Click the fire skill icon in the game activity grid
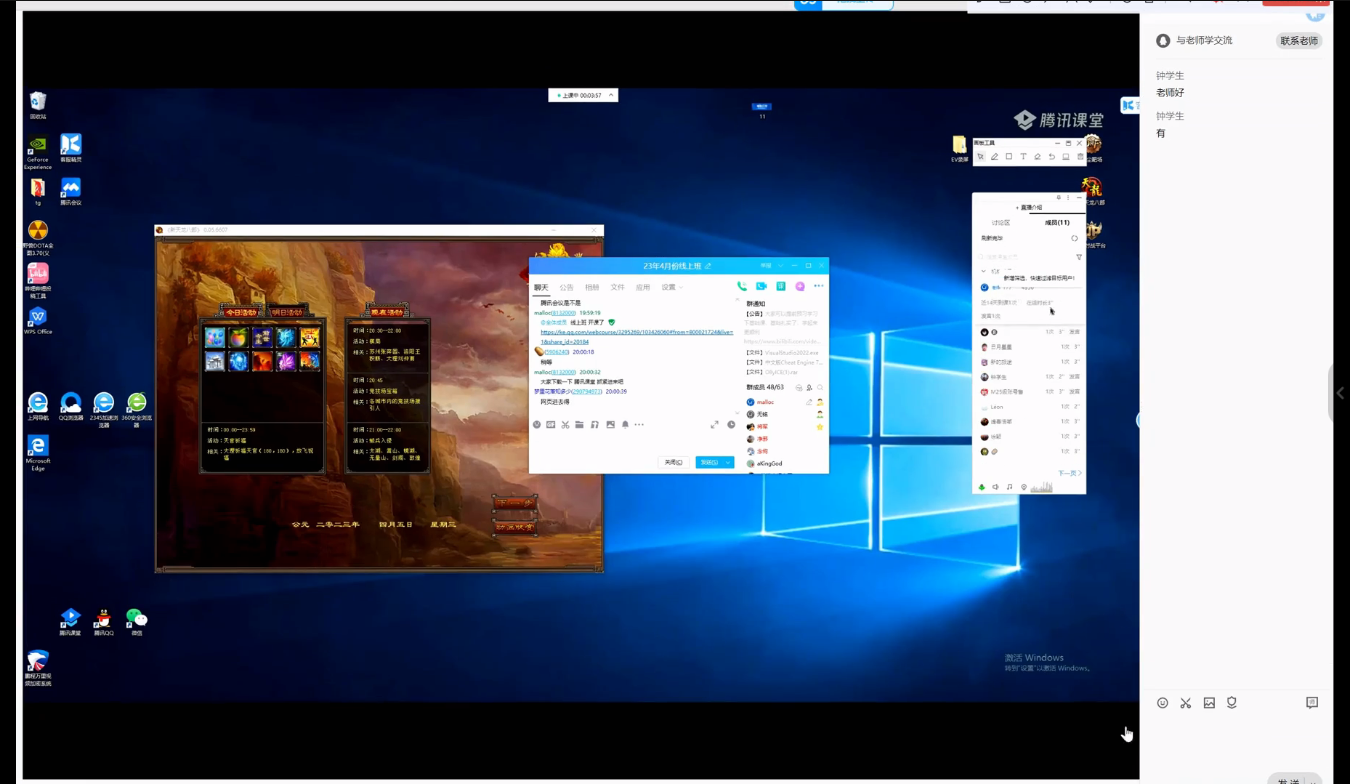The height and width of the screenshot is (784, 1350). click(262, 361)
